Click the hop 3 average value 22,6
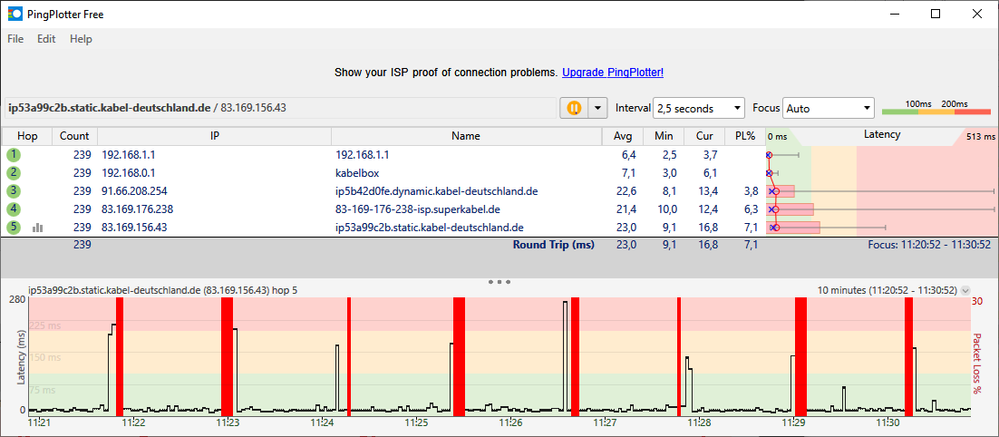This screenshot has height=437, width=999. pos(628,191)
